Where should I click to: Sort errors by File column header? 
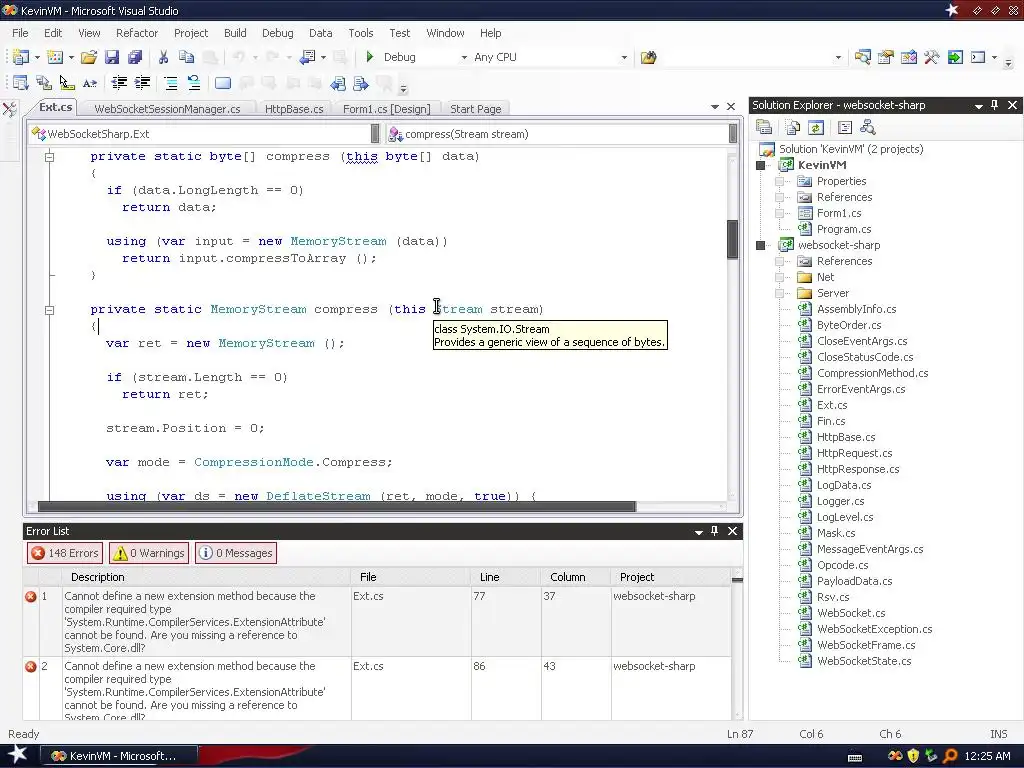(x=411, y=577)
